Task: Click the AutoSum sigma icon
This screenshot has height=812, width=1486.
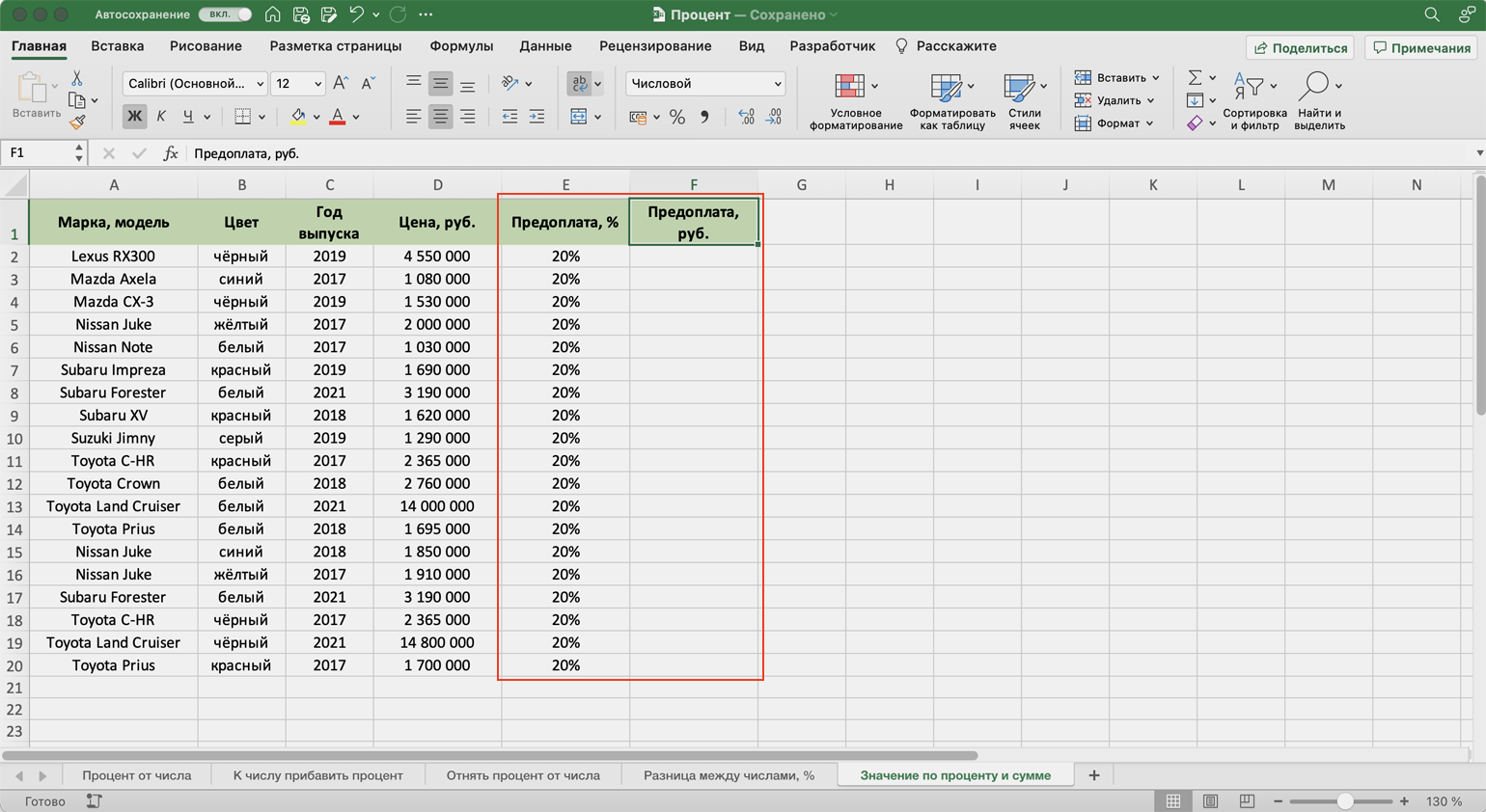Action: pos(1195,77)
